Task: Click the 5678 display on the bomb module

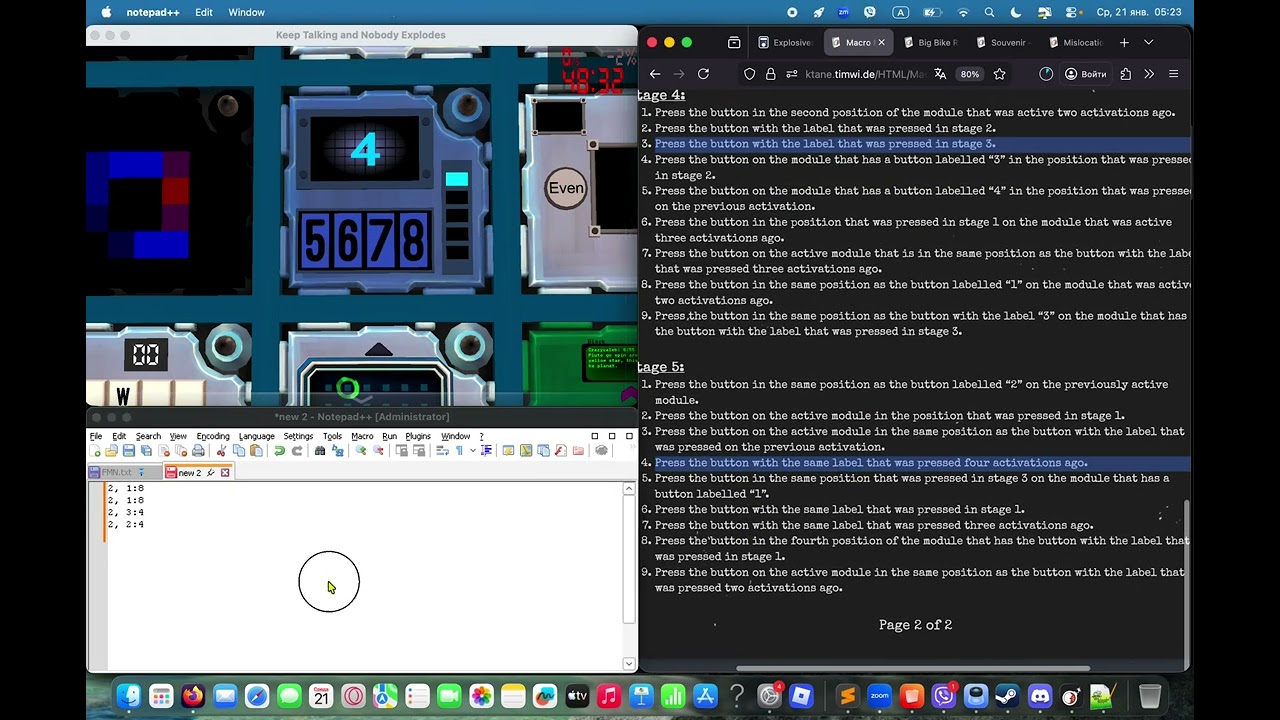Action: pos(364,242)
